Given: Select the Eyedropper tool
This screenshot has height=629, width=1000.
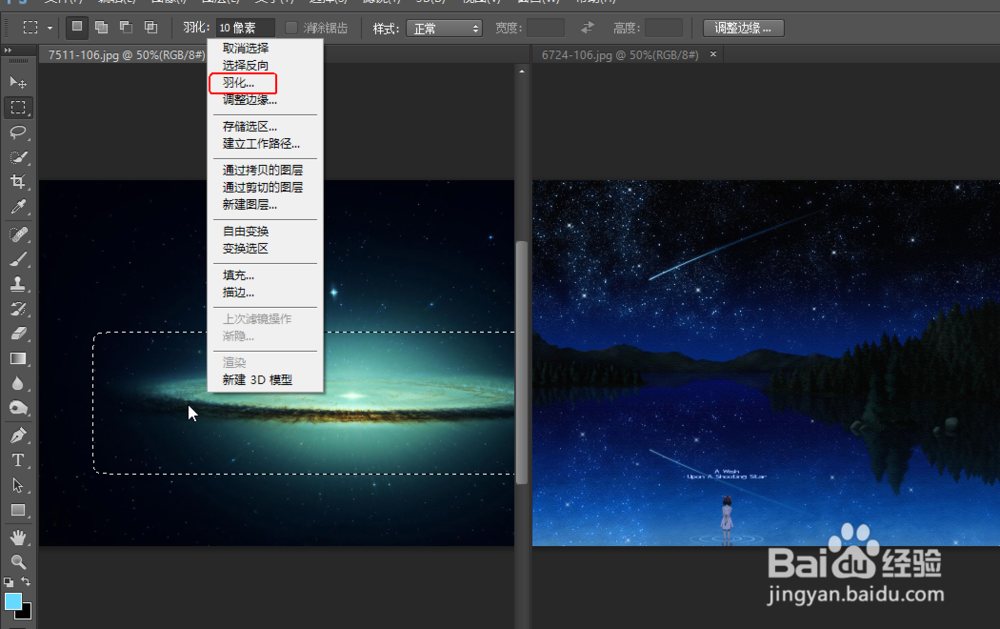Looking at the screenshot, I should click(x=18, y=207).
